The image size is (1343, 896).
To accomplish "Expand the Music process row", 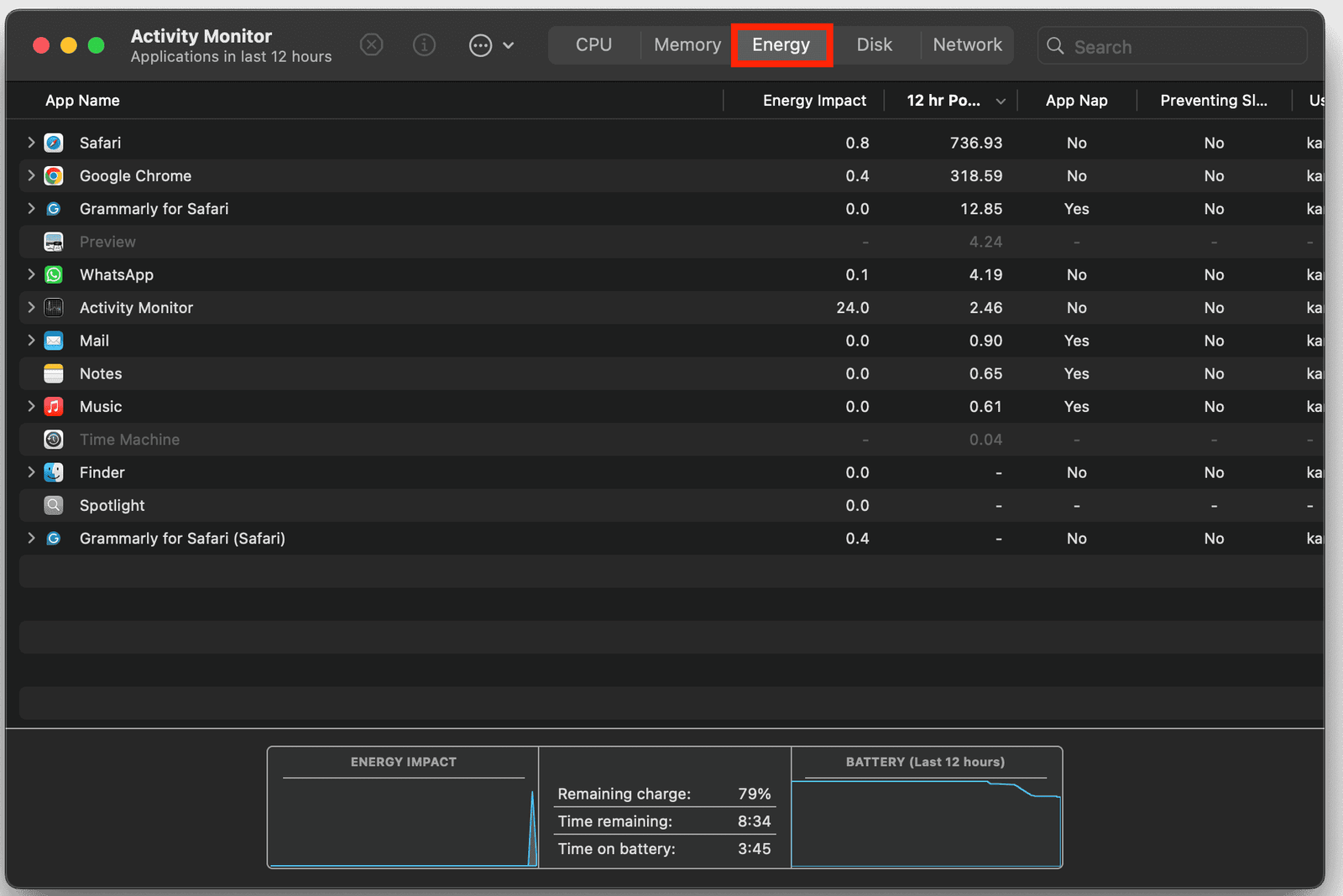I will 31,406.
